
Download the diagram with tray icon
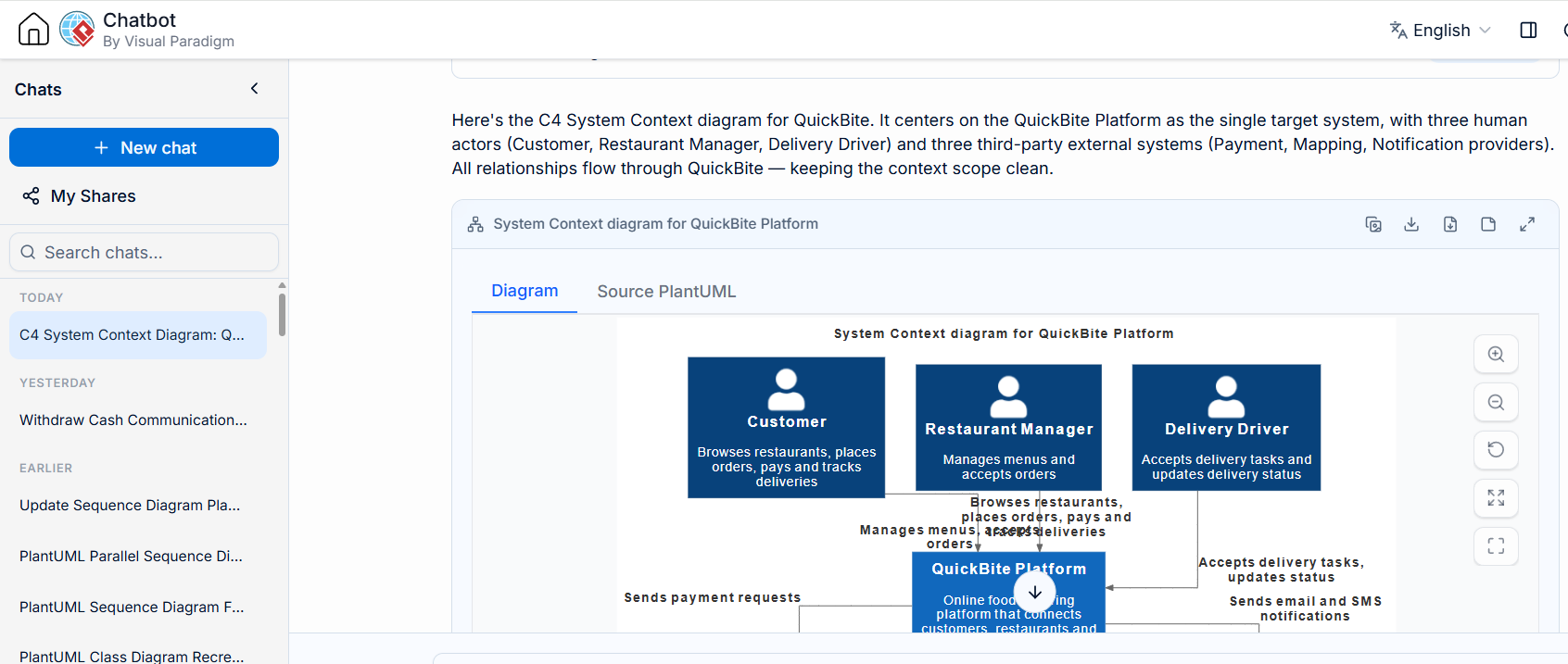1411,224
